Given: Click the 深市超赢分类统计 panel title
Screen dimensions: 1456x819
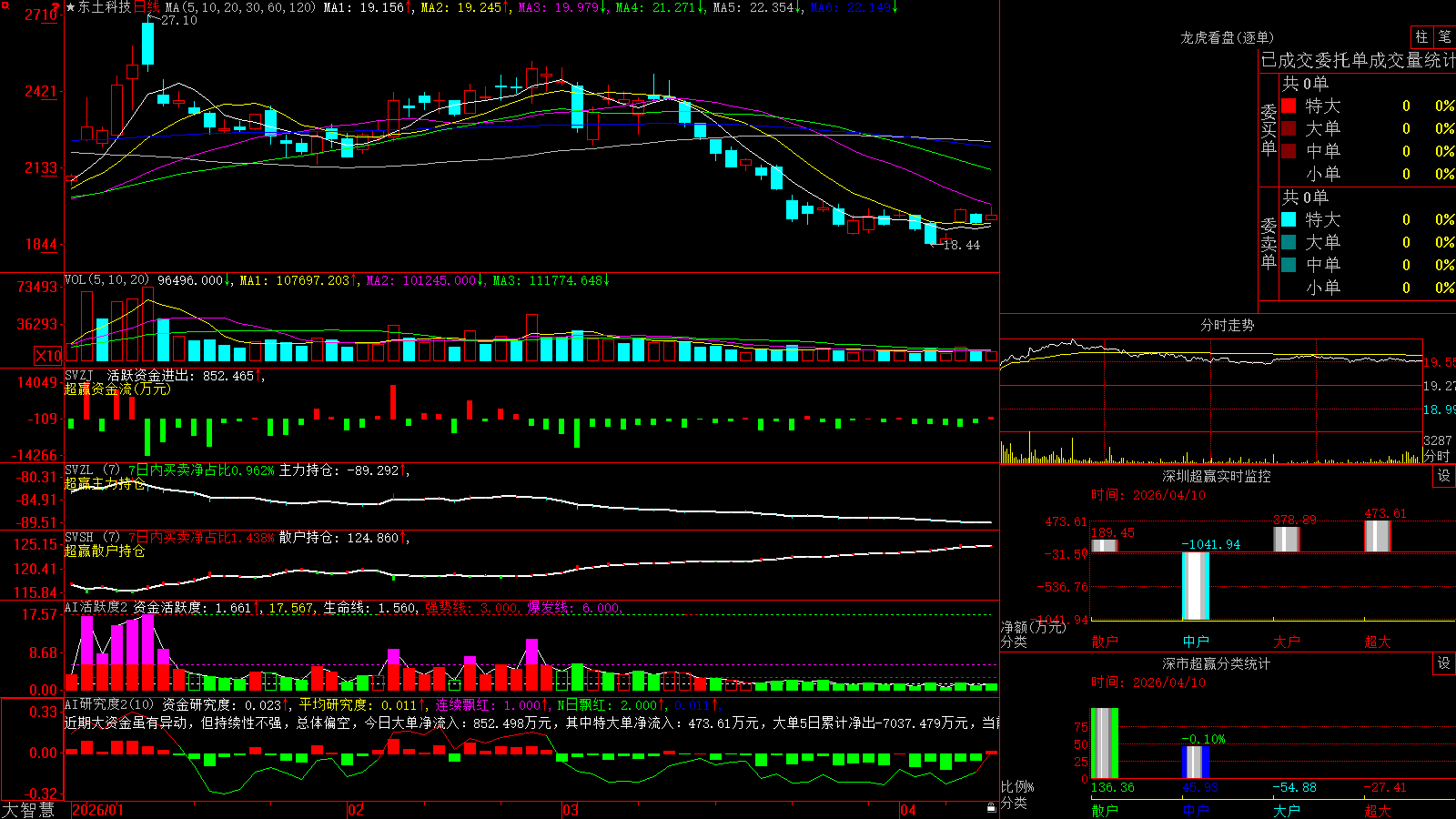Looking at the screenshot, I should 1217,663.
